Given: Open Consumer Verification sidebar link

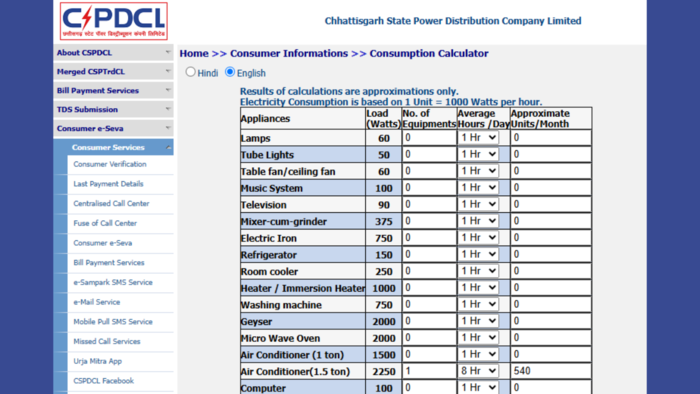Looking at the screenshot, I should (x=110, y=164).
